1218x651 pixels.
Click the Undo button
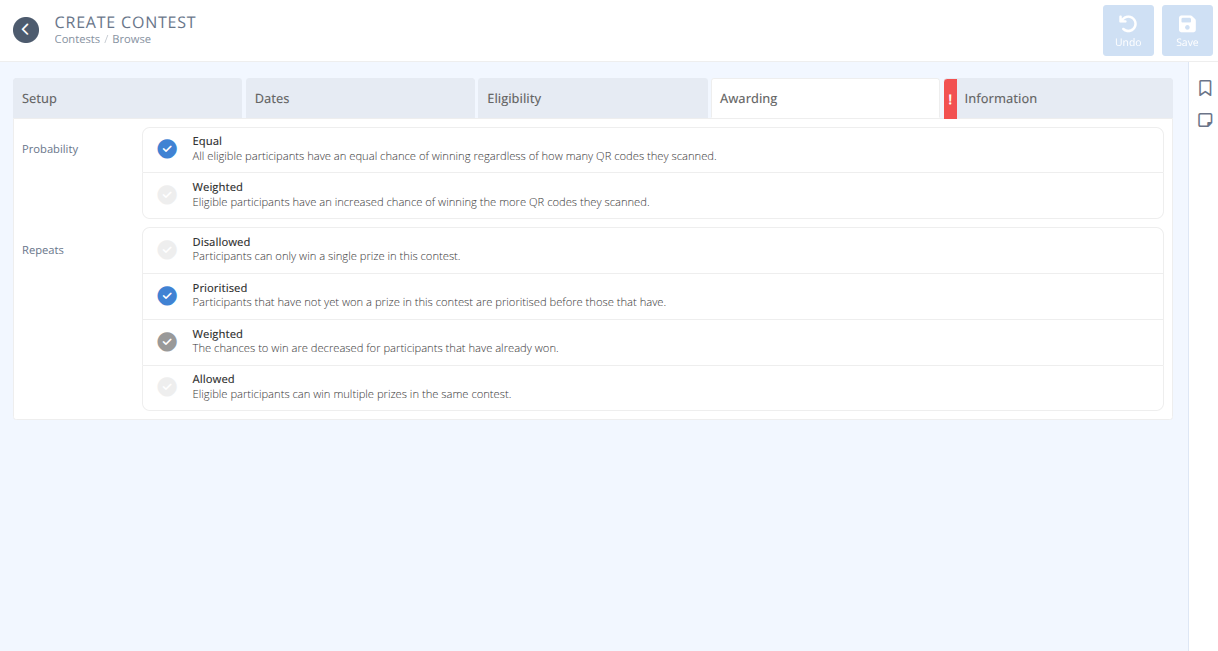click(x=1128, y=31)
